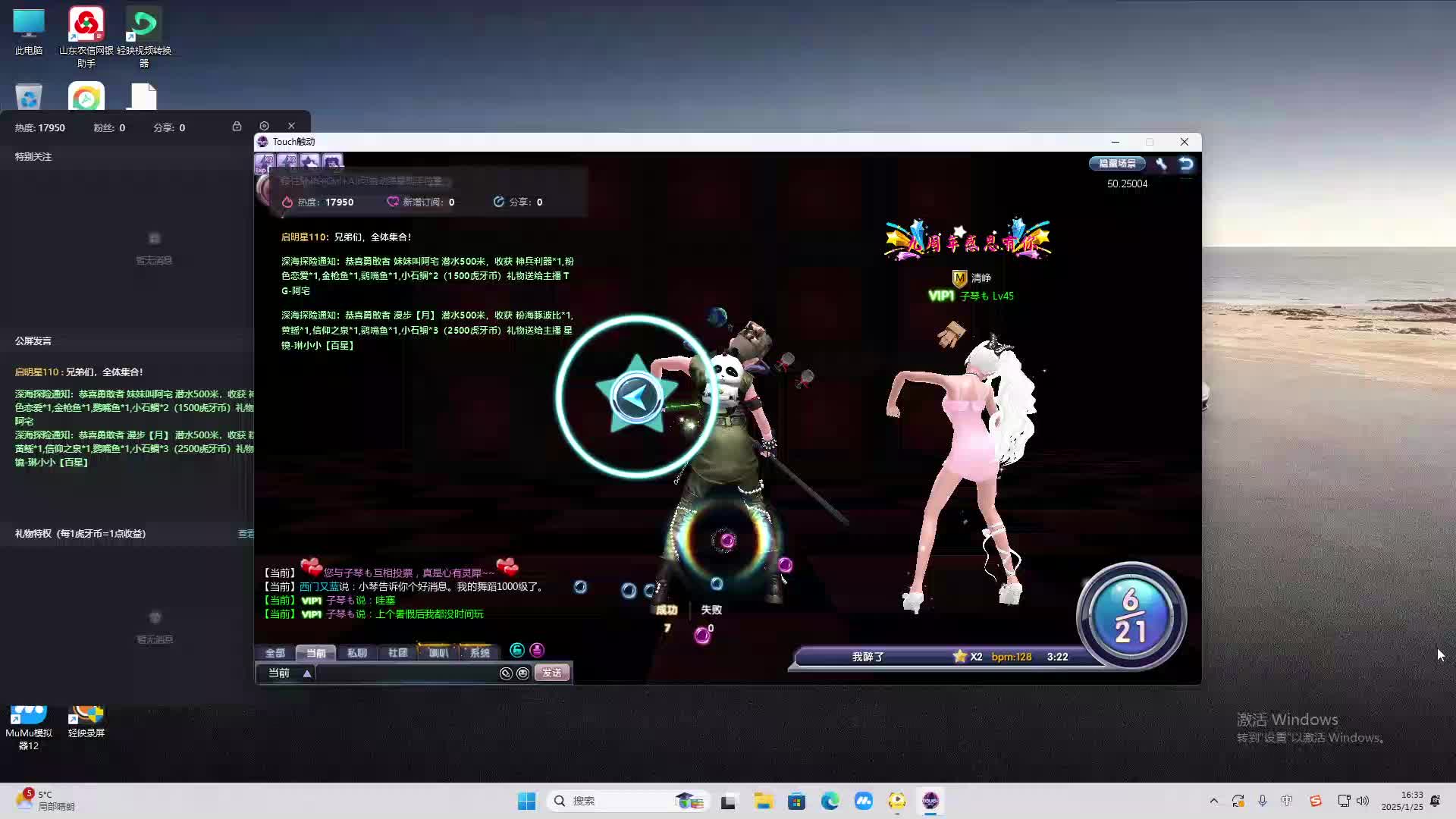Open overlay panel settings gear
This screenshot has width=1456, height=819.
click(x=264, y=127)
